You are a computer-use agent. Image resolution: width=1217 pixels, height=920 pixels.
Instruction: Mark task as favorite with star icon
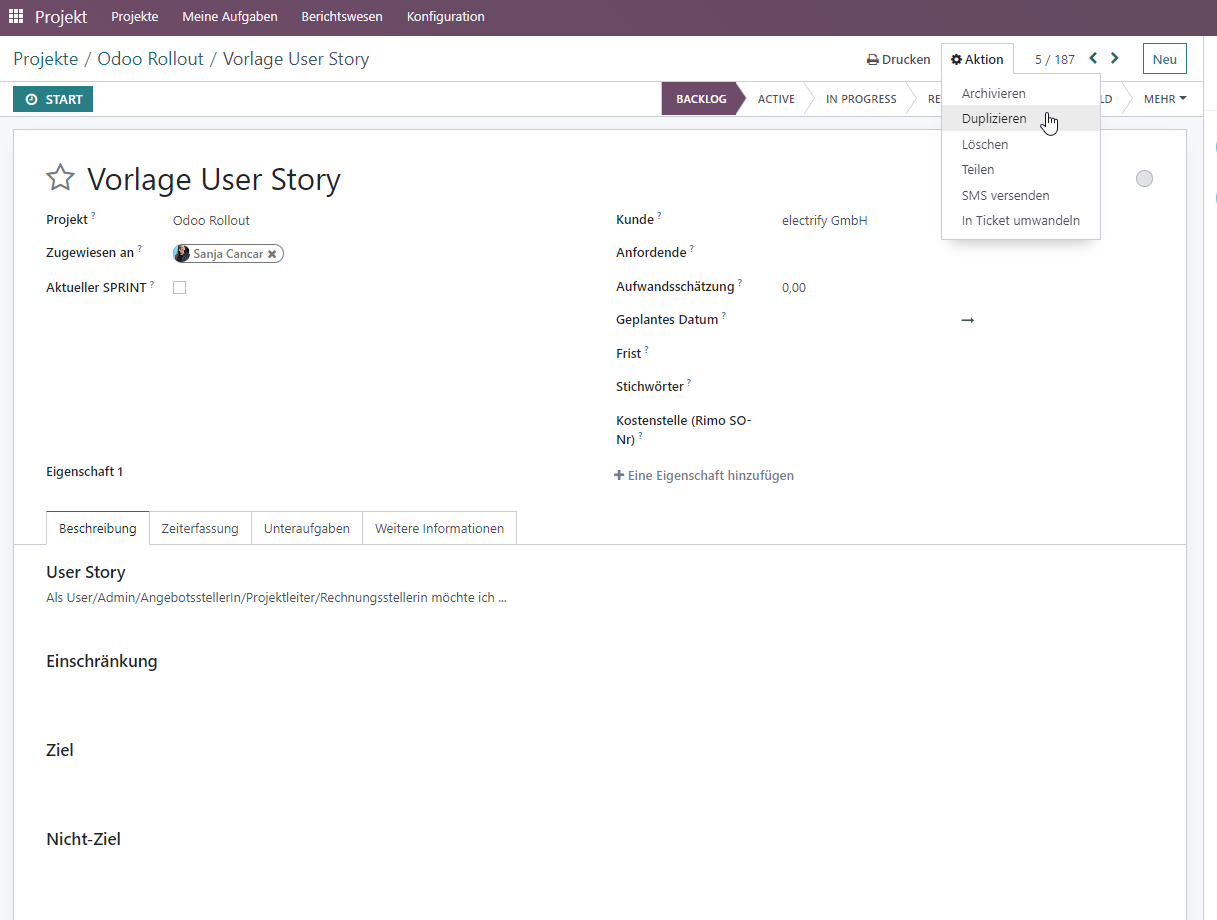coord(61,178)
